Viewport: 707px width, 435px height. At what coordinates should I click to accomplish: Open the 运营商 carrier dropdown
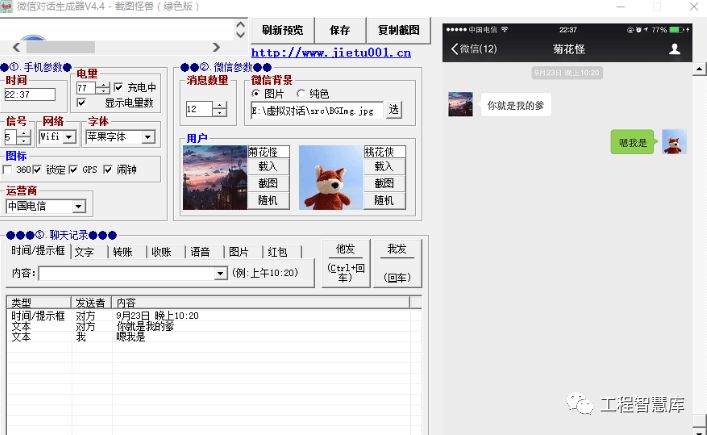pos(78,206)
